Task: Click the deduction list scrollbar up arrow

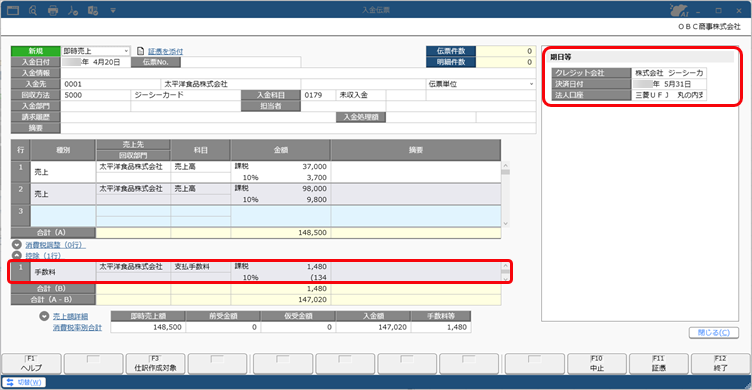Action: pos(505,265)
